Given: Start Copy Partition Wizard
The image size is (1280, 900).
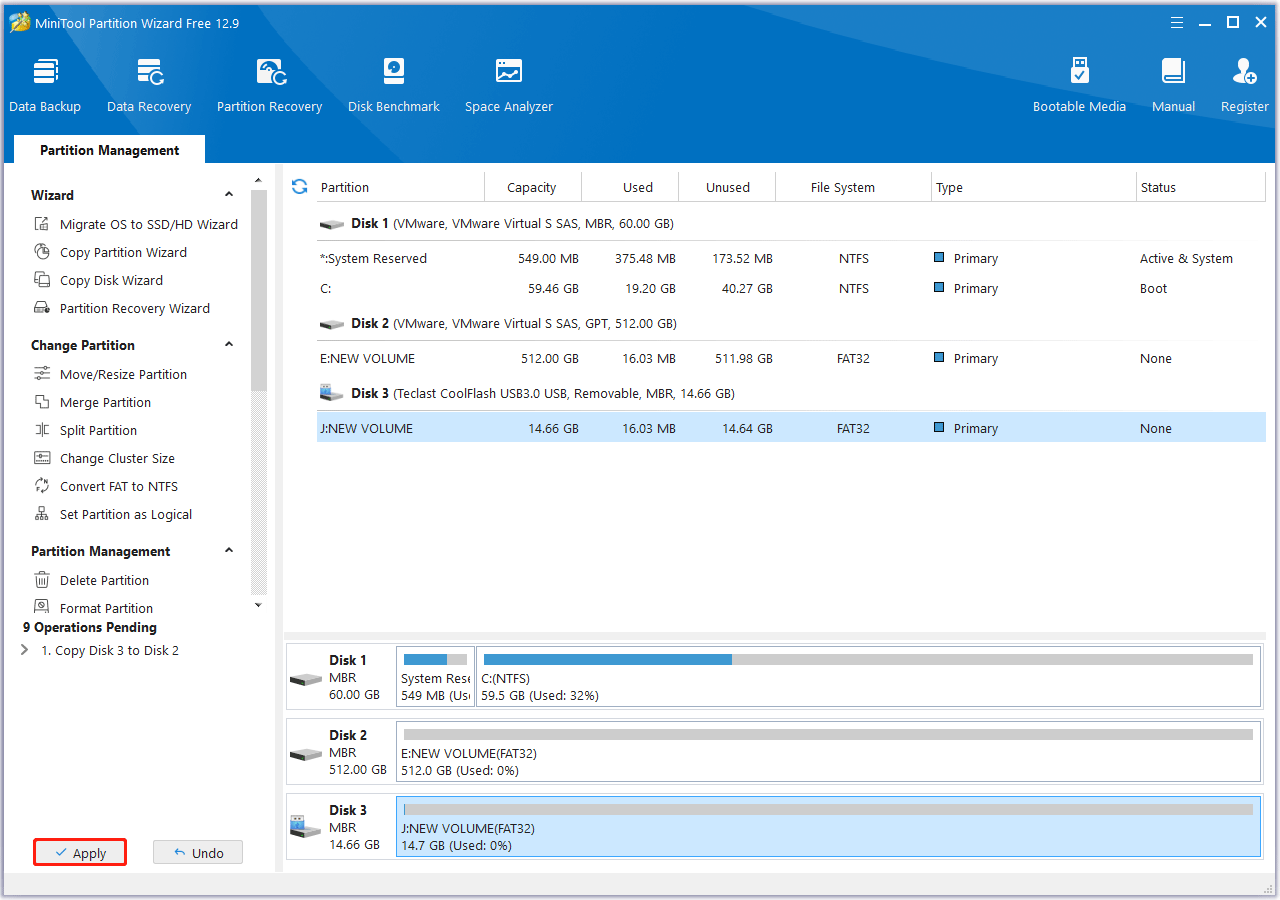Looking at the screenshot, I should (110, 252).
